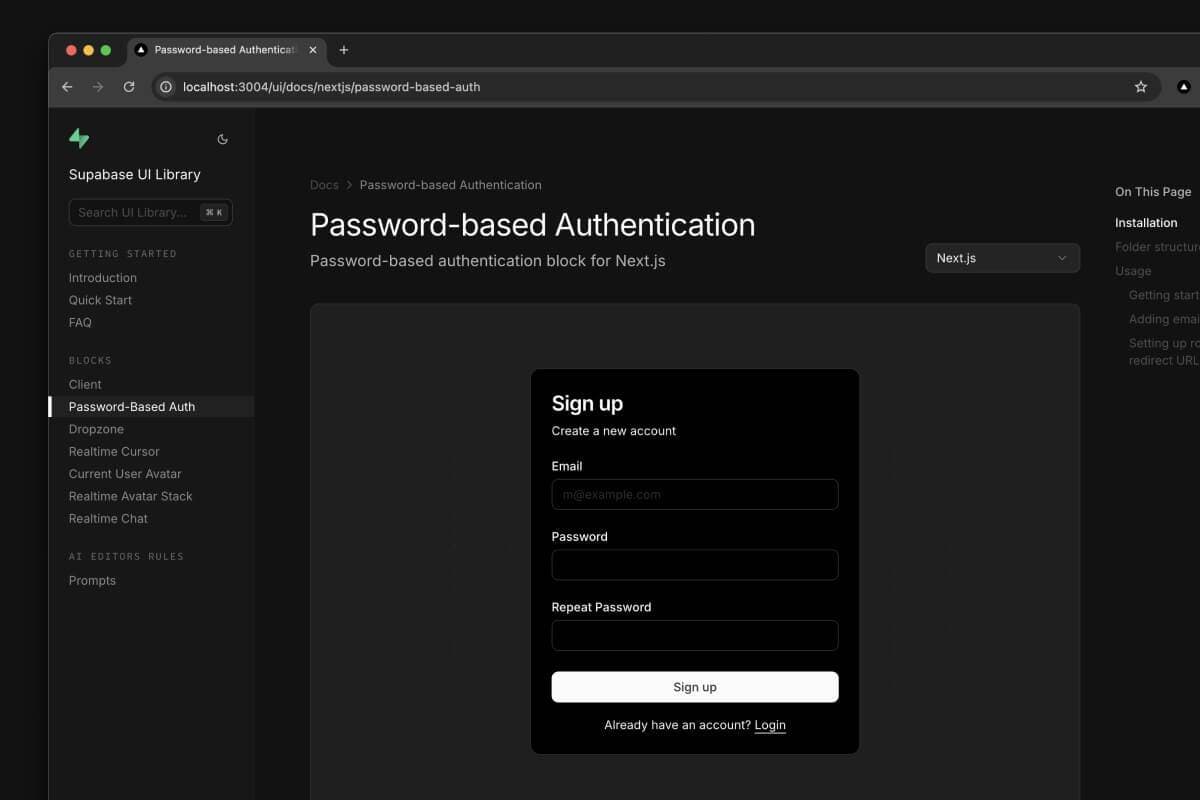Viewport: 1200px width, 800px height.
Task: Reload the page with the refresh icon
Action: (x=128, y=87)
